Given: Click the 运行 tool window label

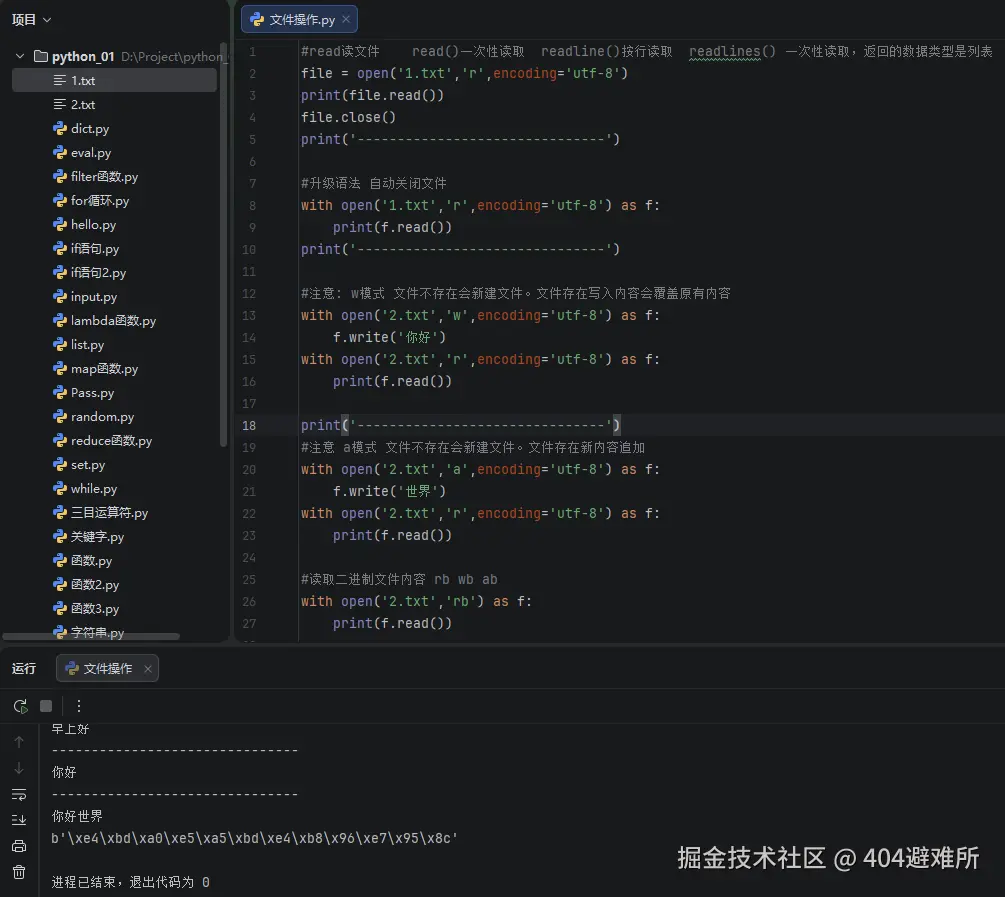Looking at the screenshot, I should point(24,669).
